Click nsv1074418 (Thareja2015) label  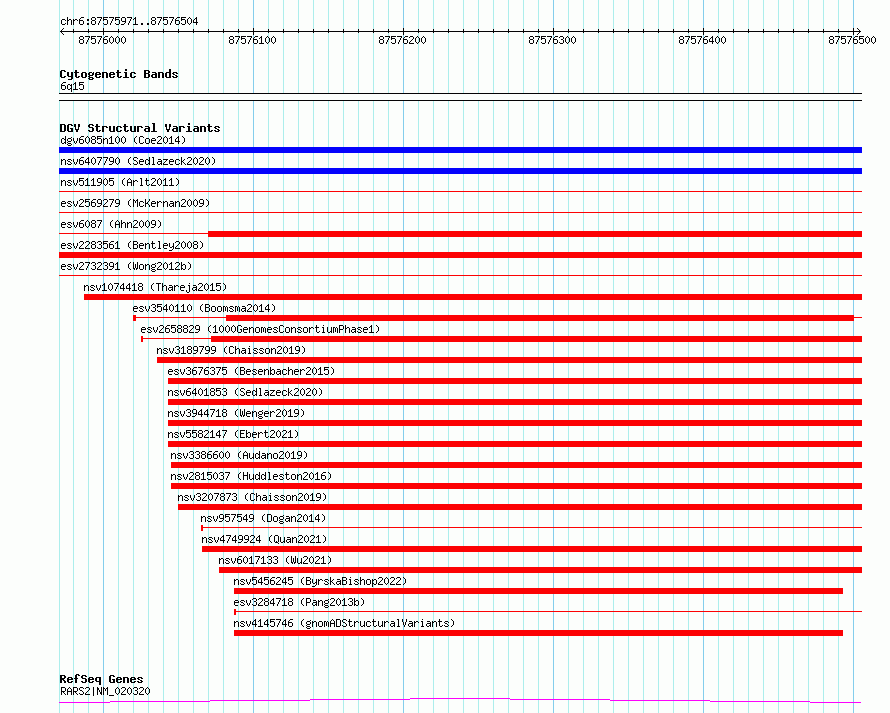(155, 287)
